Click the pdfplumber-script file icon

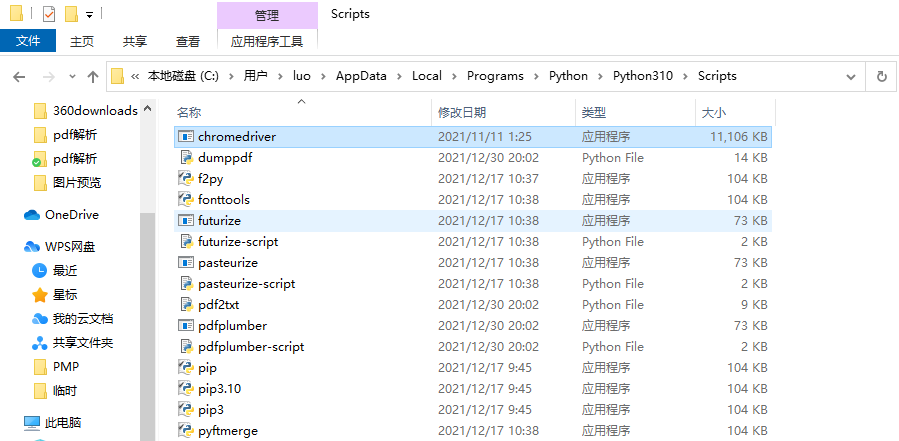(x=185, y=346)
